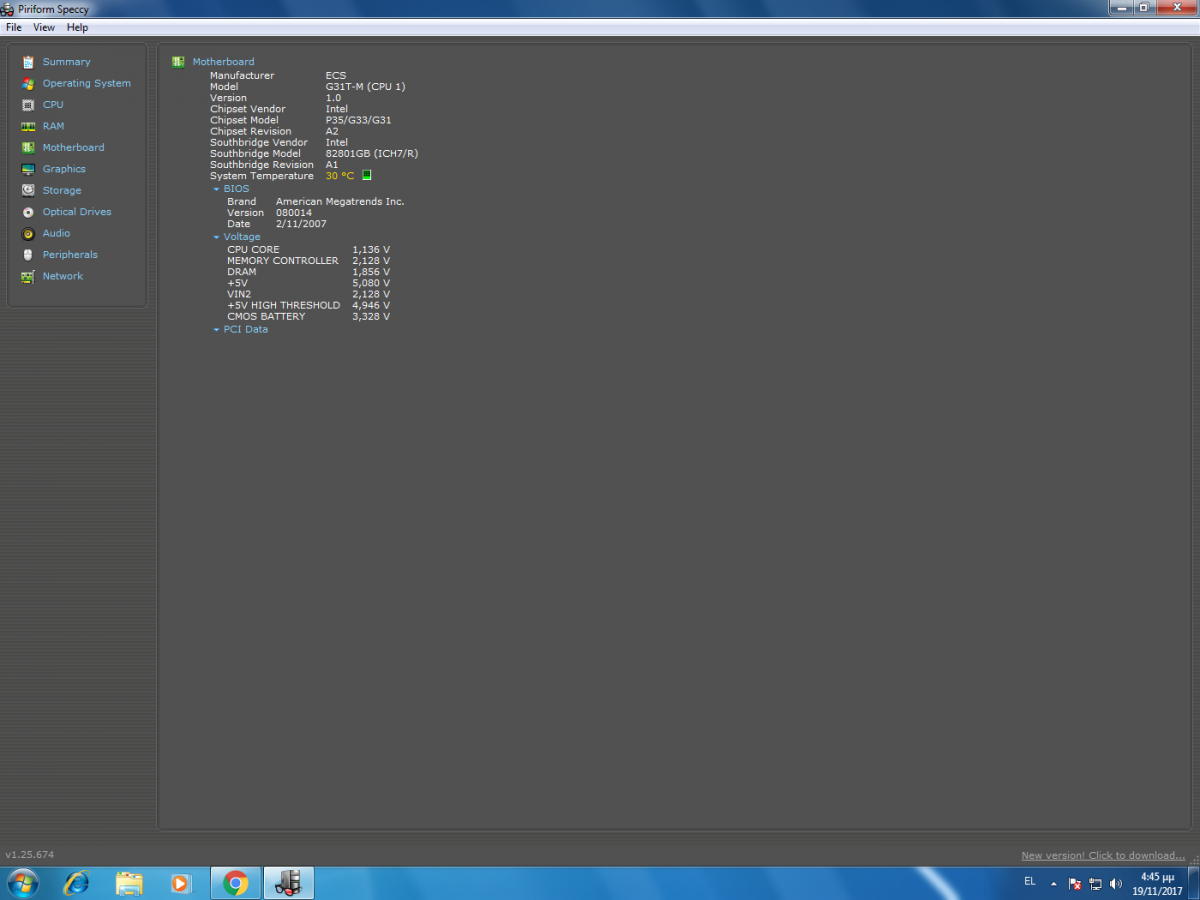The width and height of the screenshot is (1200, 900).
Task: Show hidden tray icons arrow
Action: pyautogui.click(x=1053, y=884)
